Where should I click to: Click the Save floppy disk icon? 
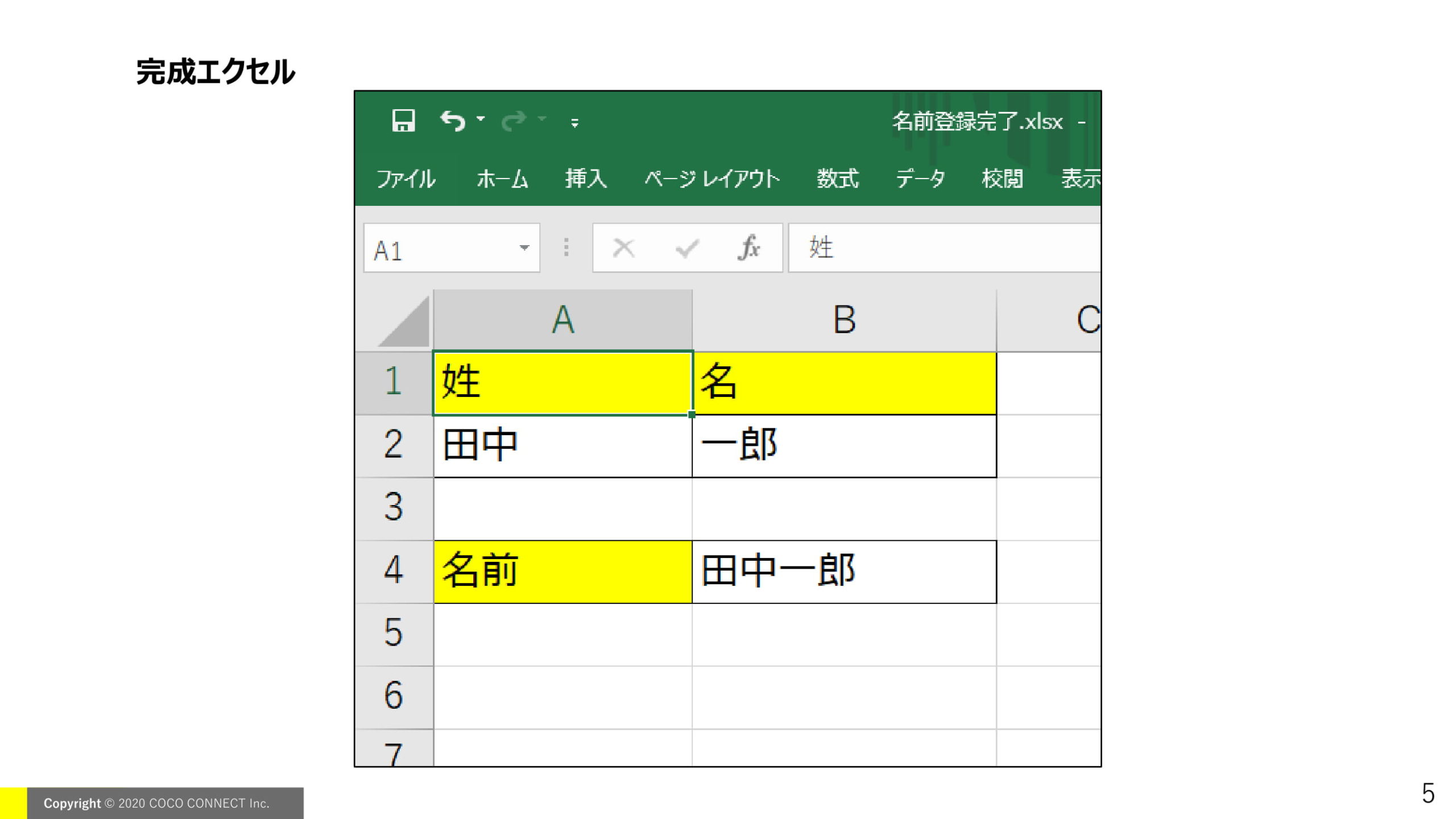click(403, 121)
